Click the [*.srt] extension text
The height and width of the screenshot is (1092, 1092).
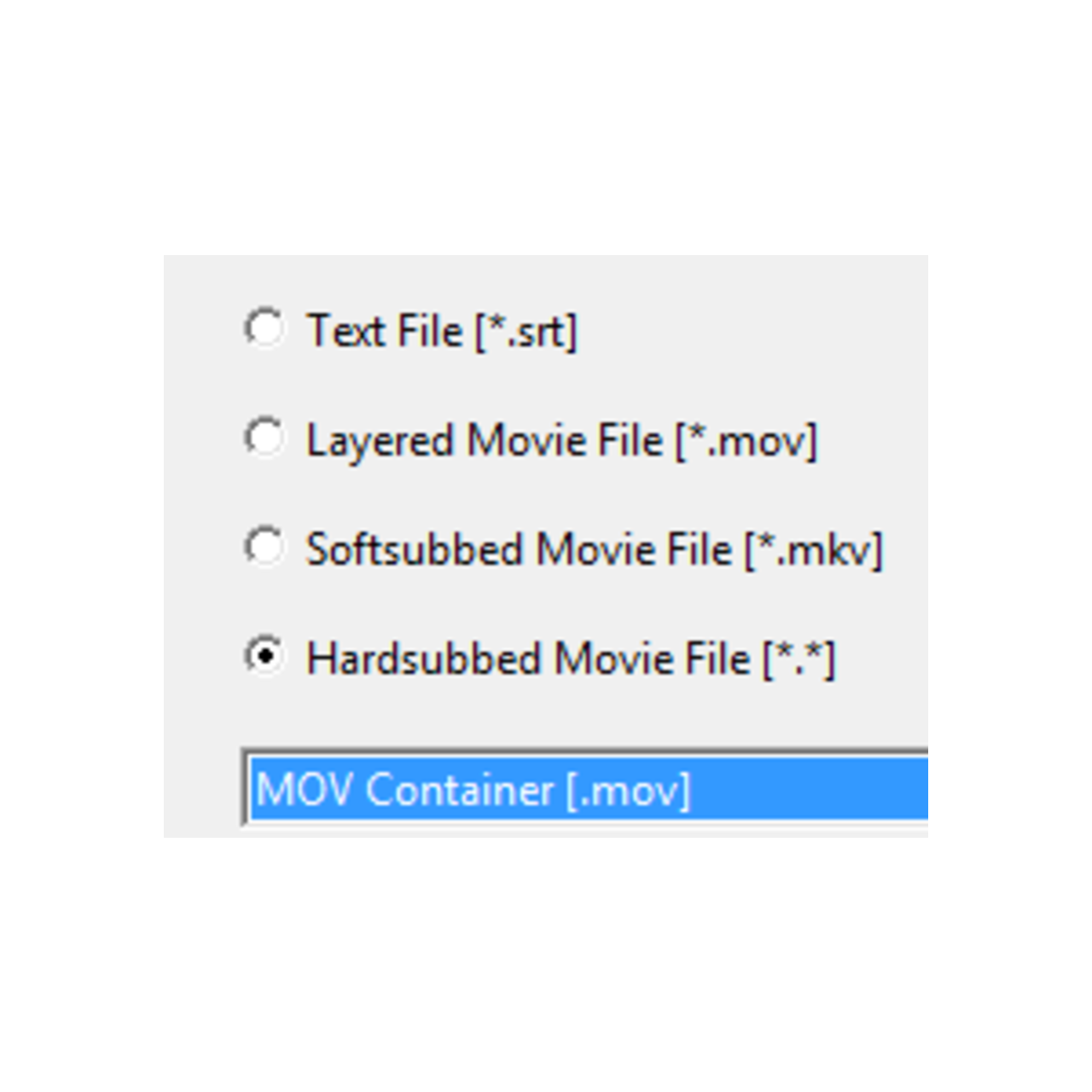point(526,331)
